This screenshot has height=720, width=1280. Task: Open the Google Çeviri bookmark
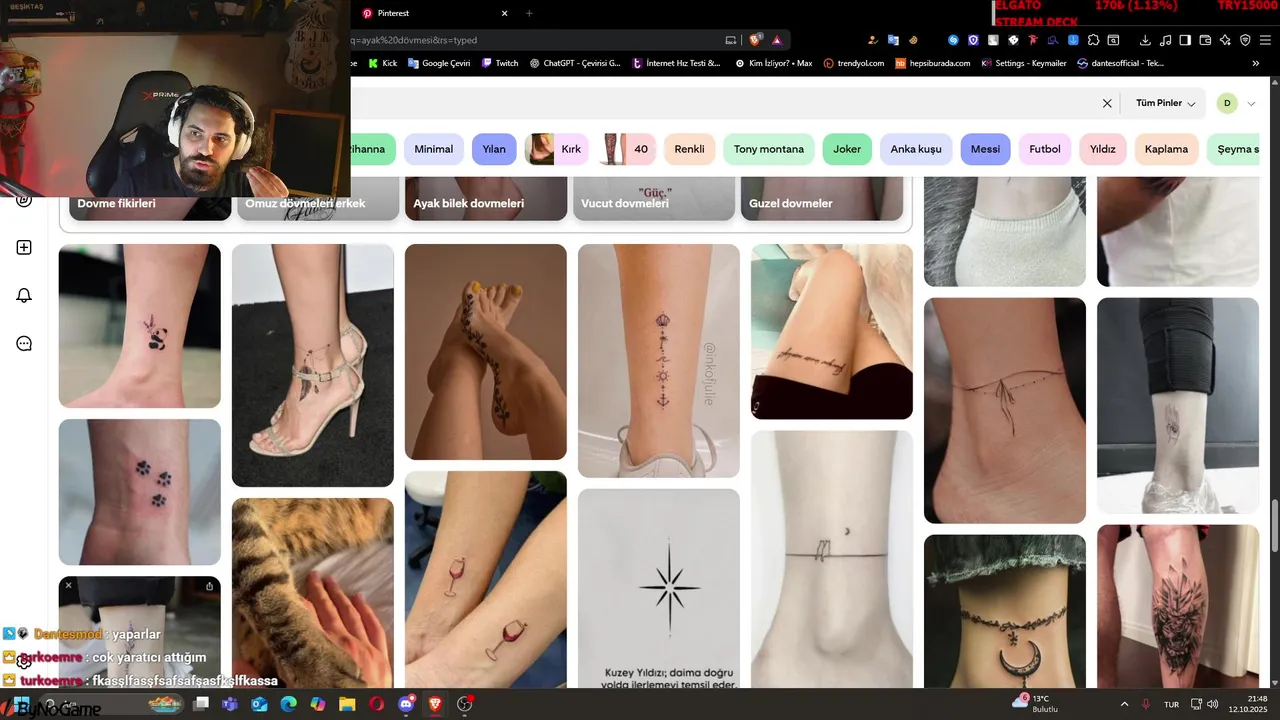point(439,63)
